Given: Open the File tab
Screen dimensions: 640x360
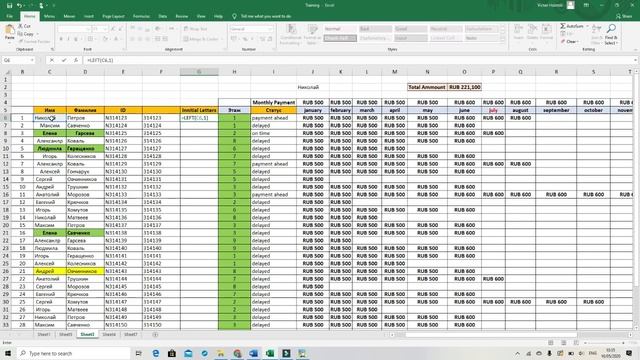Looking at the screenshot, I should coord(9,16).
